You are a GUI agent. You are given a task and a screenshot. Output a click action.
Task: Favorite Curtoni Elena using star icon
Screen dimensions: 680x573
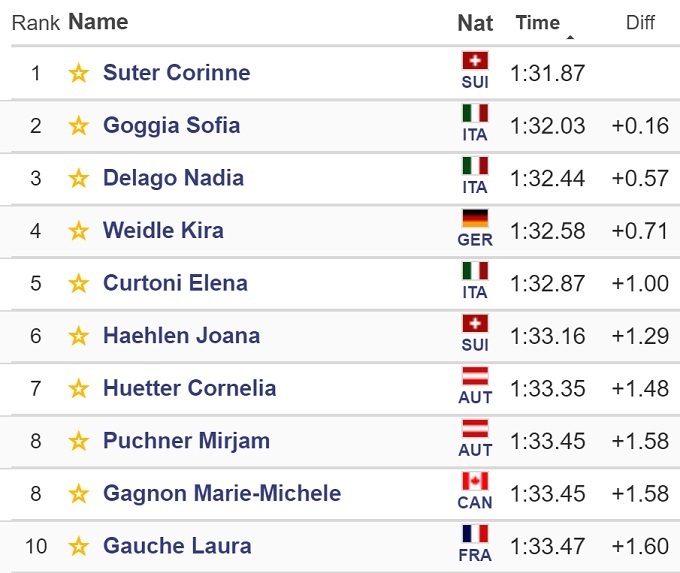point(79,283)
